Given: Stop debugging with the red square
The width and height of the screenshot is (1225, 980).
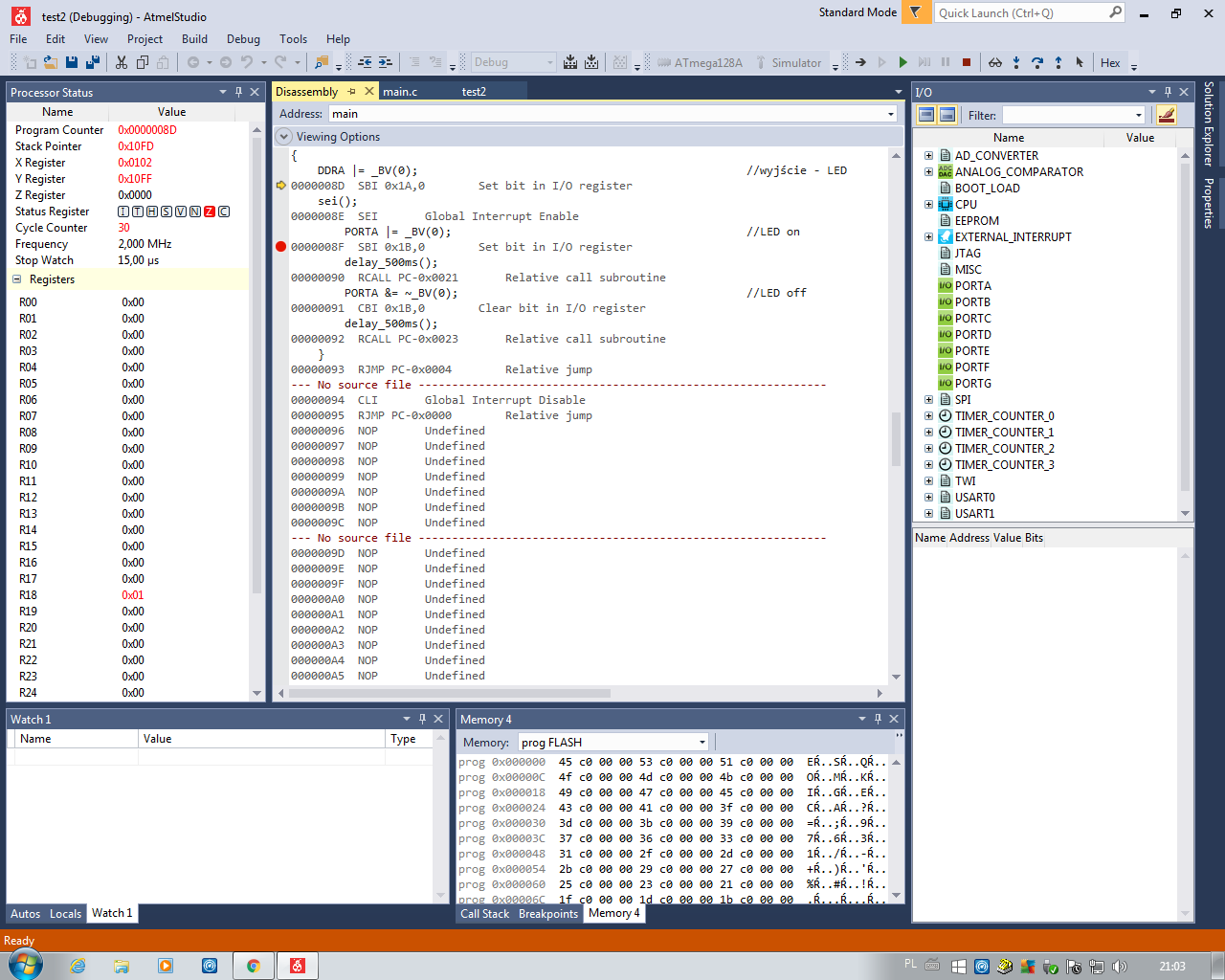Looking at the screenshot, I should [x=967, y=62].
